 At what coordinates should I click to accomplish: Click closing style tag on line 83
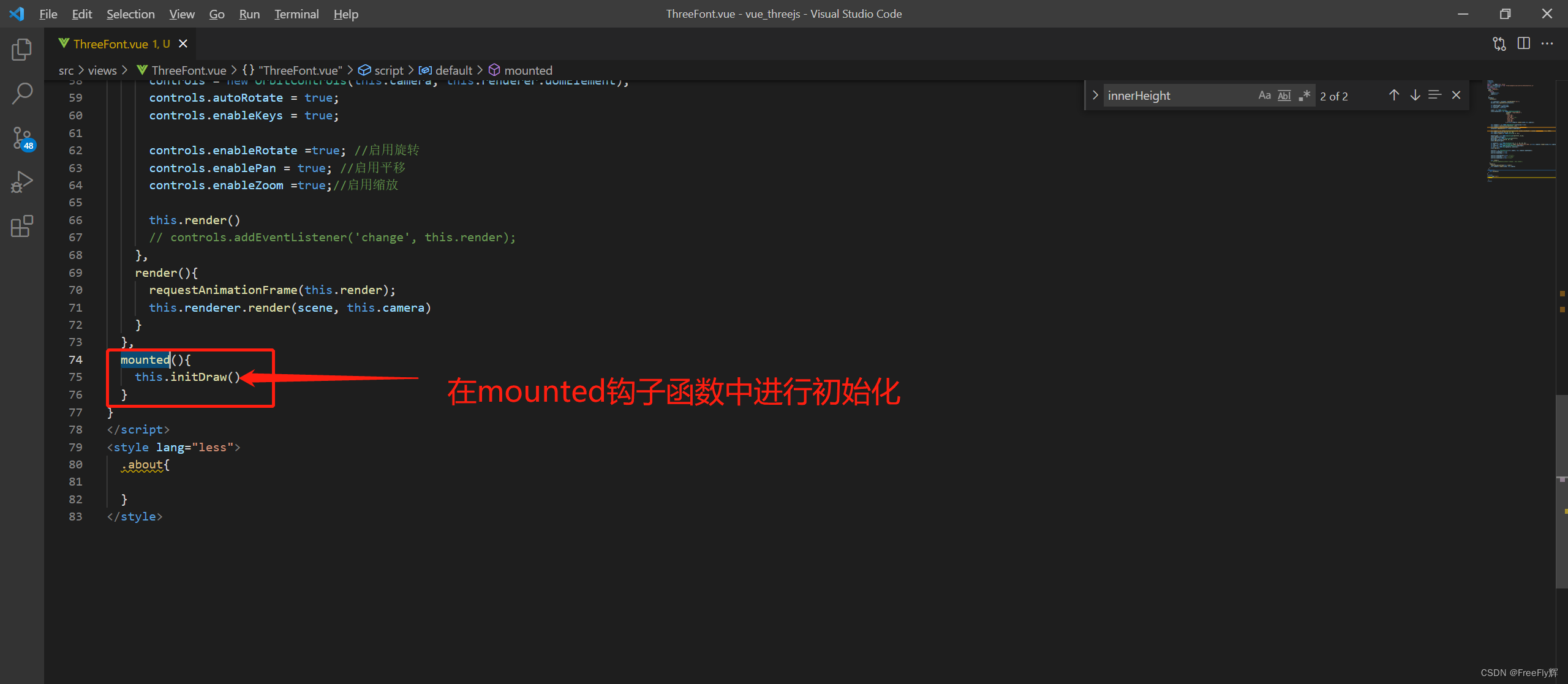coord(135,516)
